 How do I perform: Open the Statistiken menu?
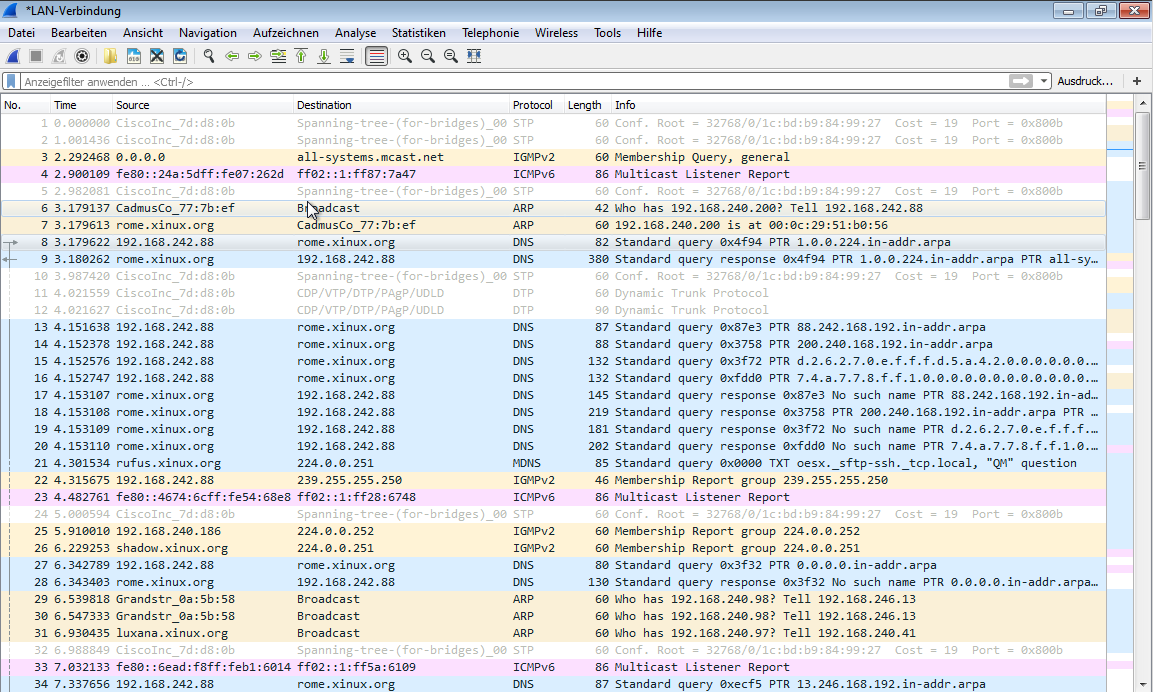[419, 32]
